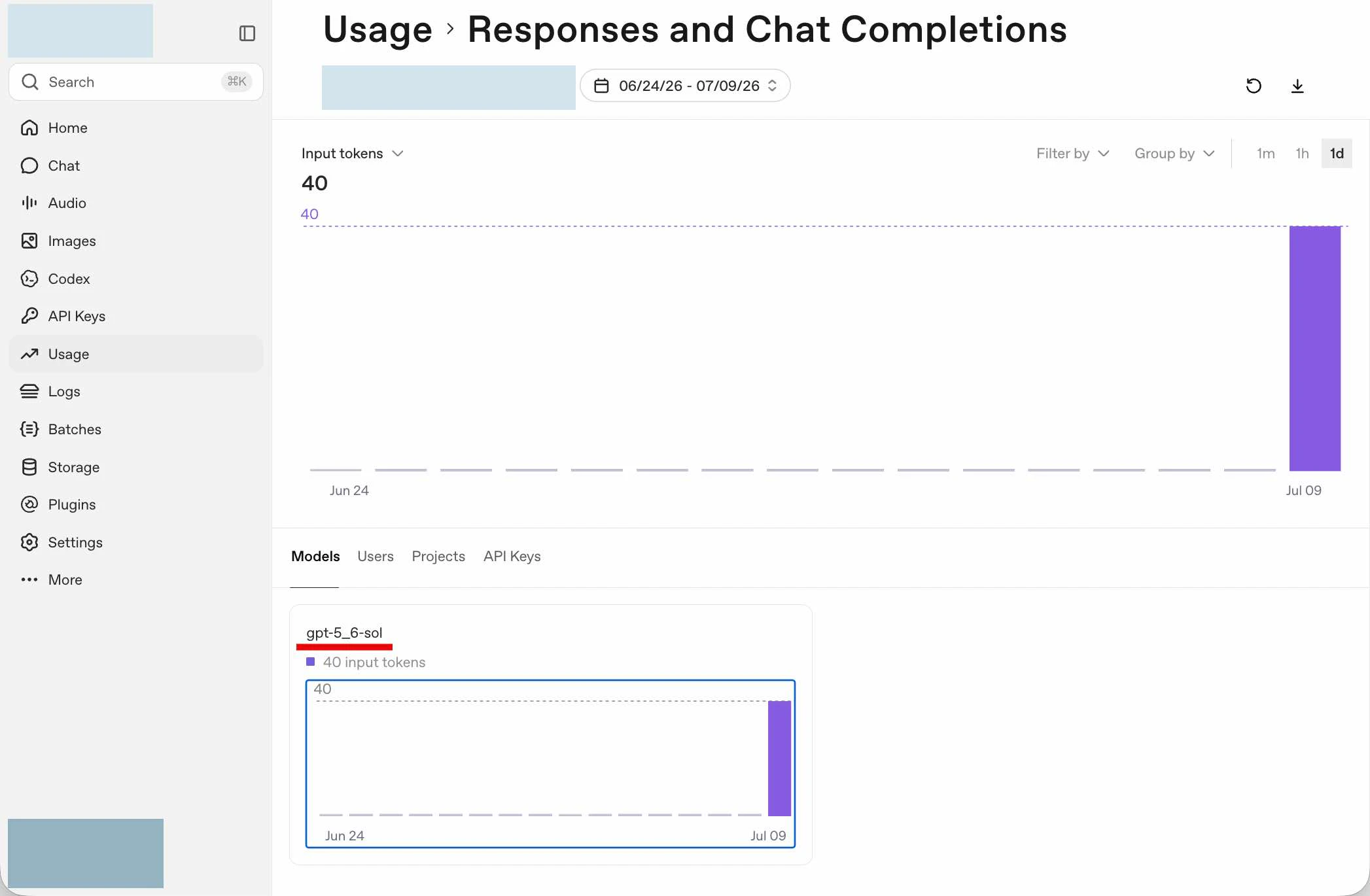This screenshot has width=1370, height=896.
Task: Switch to the Models tab
Action: click(x=315, y=557)
